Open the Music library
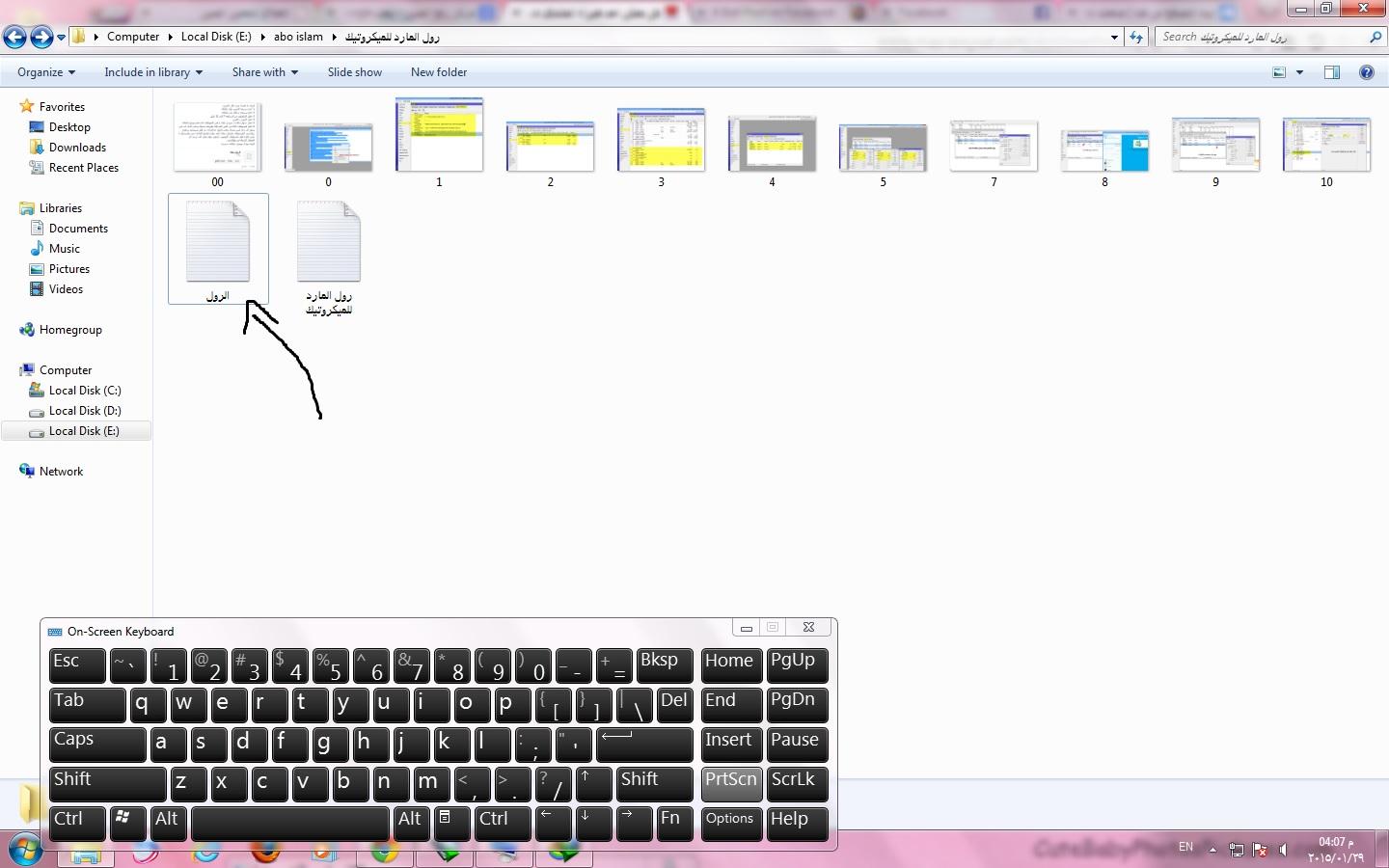Viewport: 1389px width, 868px height. point(65,249)
